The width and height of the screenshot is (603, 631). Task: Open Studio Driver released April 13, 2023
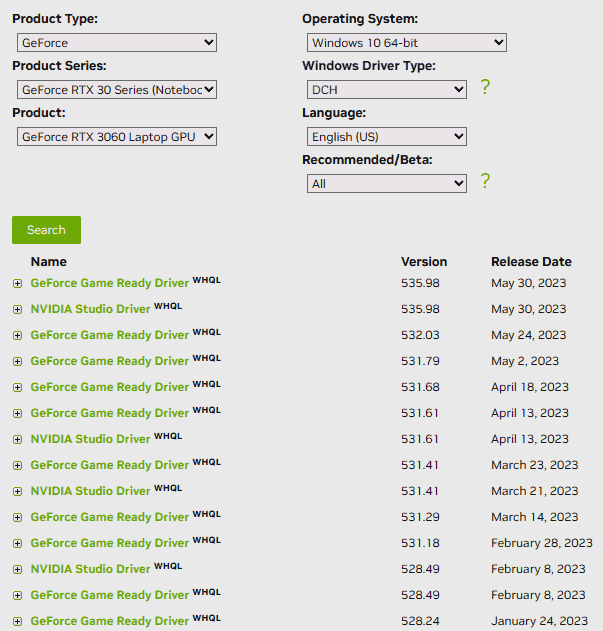point(90,439)
